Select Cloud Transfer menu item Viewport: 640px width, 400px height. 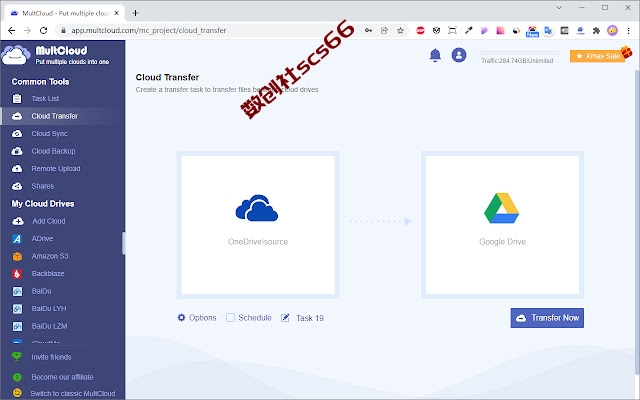(x=54, y=116)
